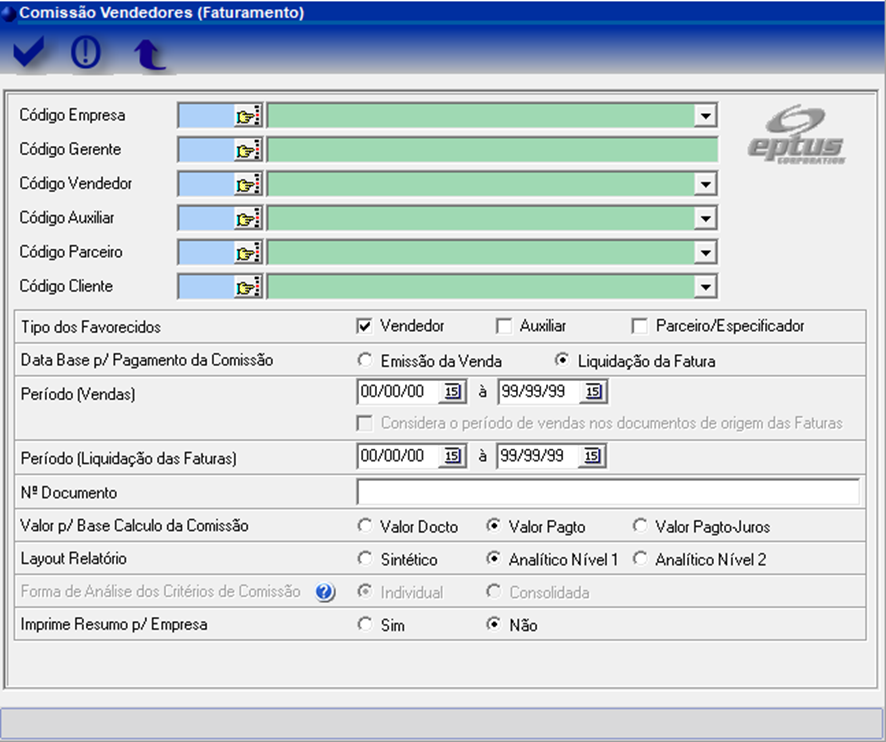This screenshot has width=886, height=742.
Task: Click the checkmark confirm icon in toolbar
Action: click(x=30, y=55)
